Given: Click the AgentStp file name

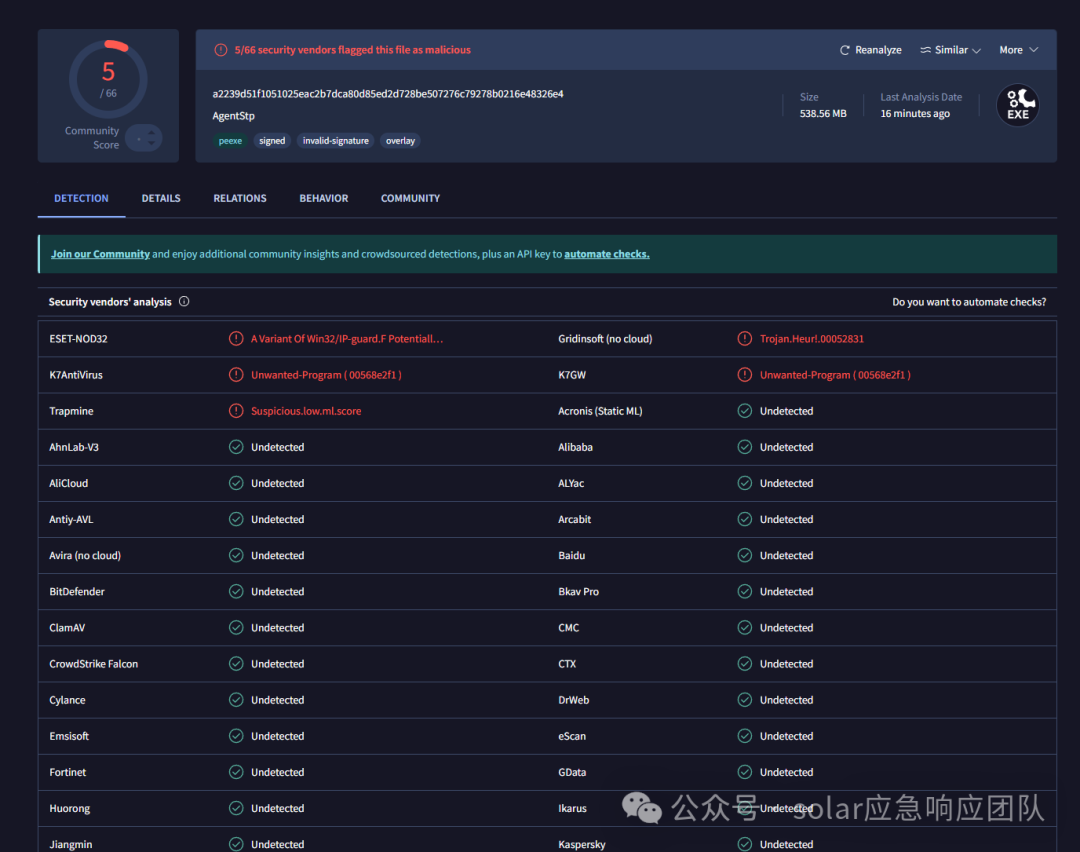Looking at the screenshot, I should [x=233, y=116].
